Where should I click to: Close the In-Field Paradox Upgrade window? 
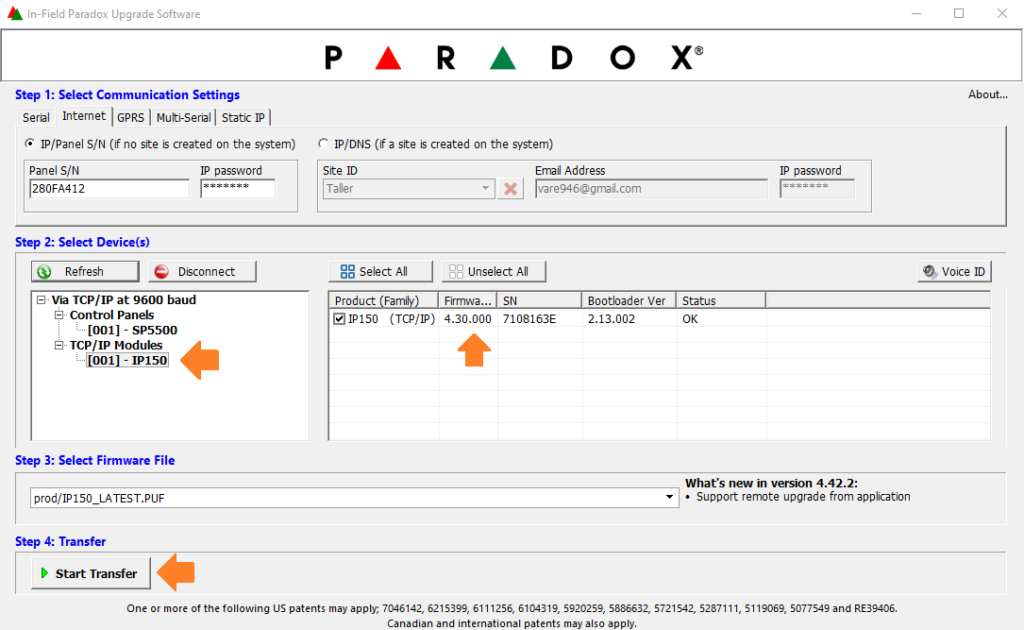[1002, 14]
